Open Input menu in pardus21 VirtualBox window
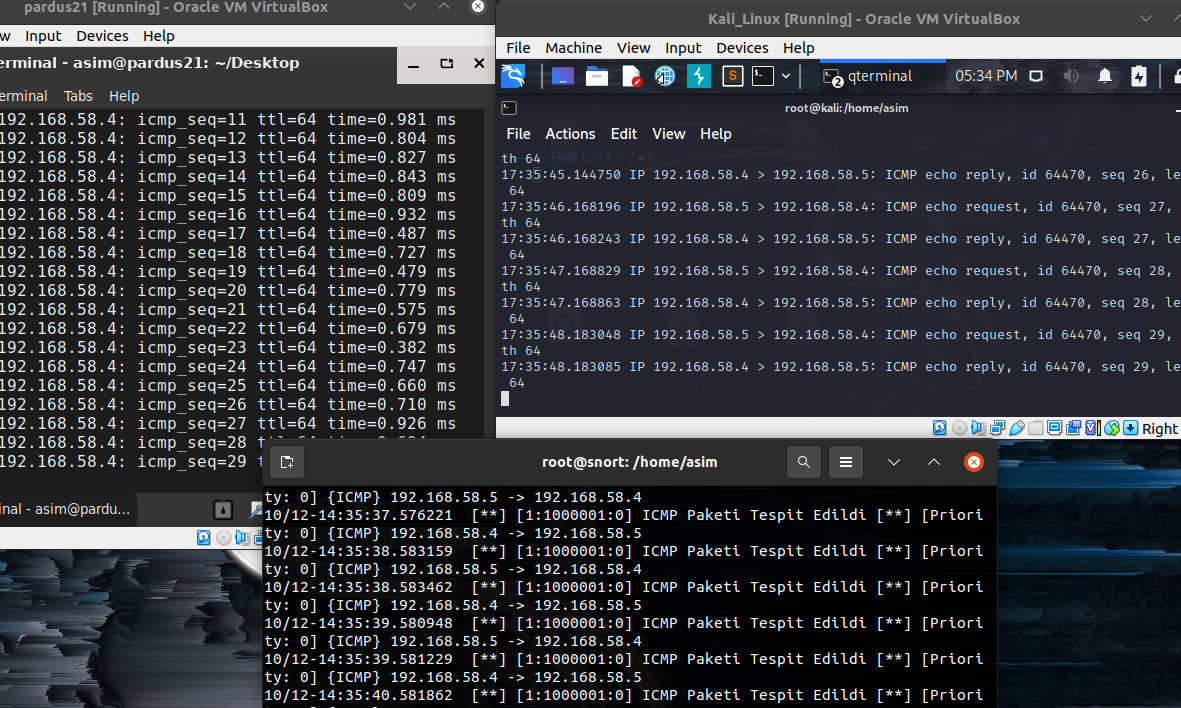The height and width of the screenshot is (708, 1181). pos(43,36)
